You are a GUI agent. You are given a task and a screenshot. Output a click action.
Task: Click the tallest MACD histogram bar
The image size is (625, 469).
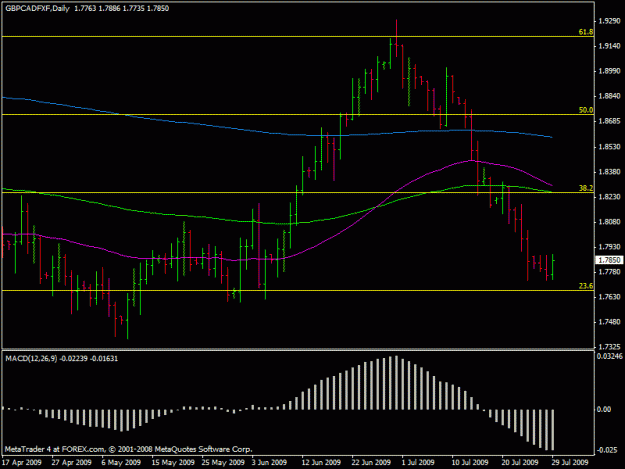click(x=396, y=383)
